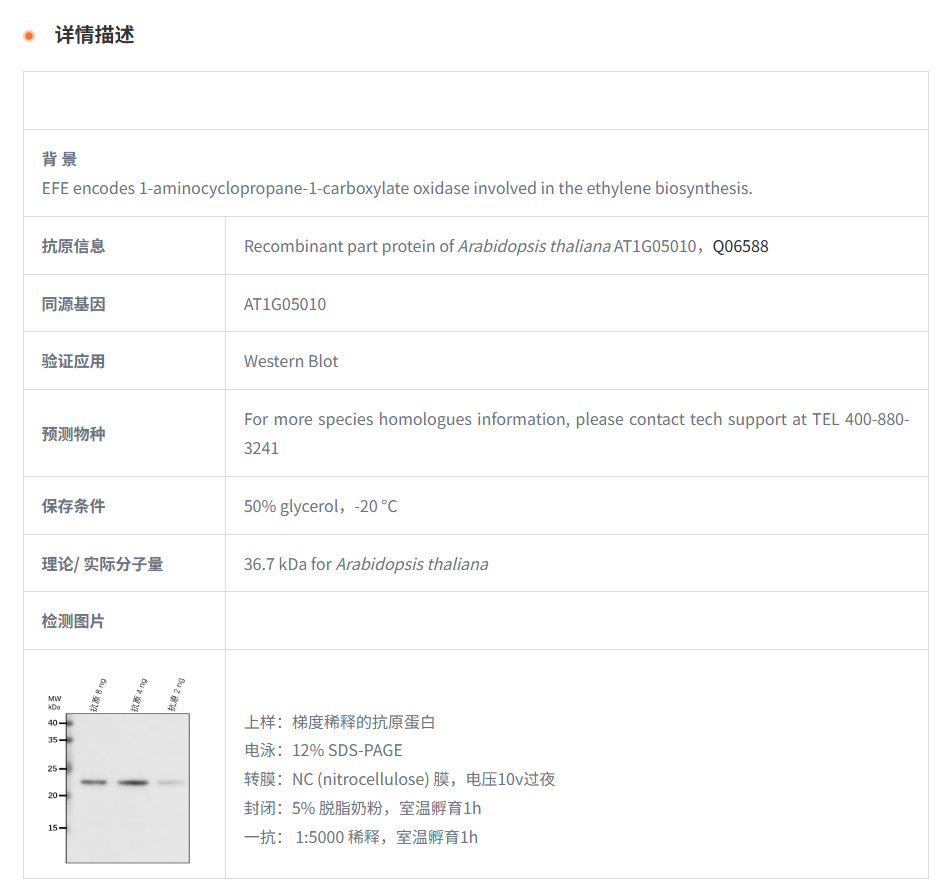This screenshot has width=947, height=891.
Task: Click the 一抗 1:5000 dilution line
Action: click(360, 837)
